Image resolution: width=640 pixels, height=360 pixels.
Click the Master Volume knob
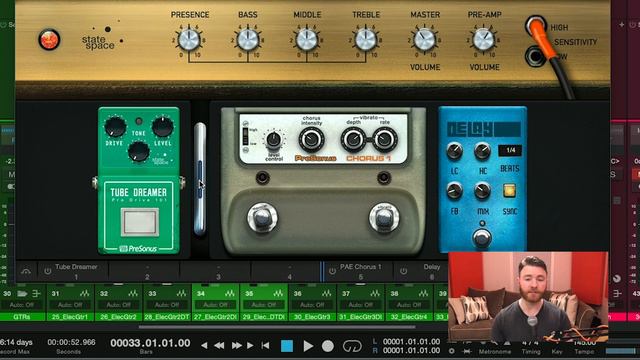424,40
